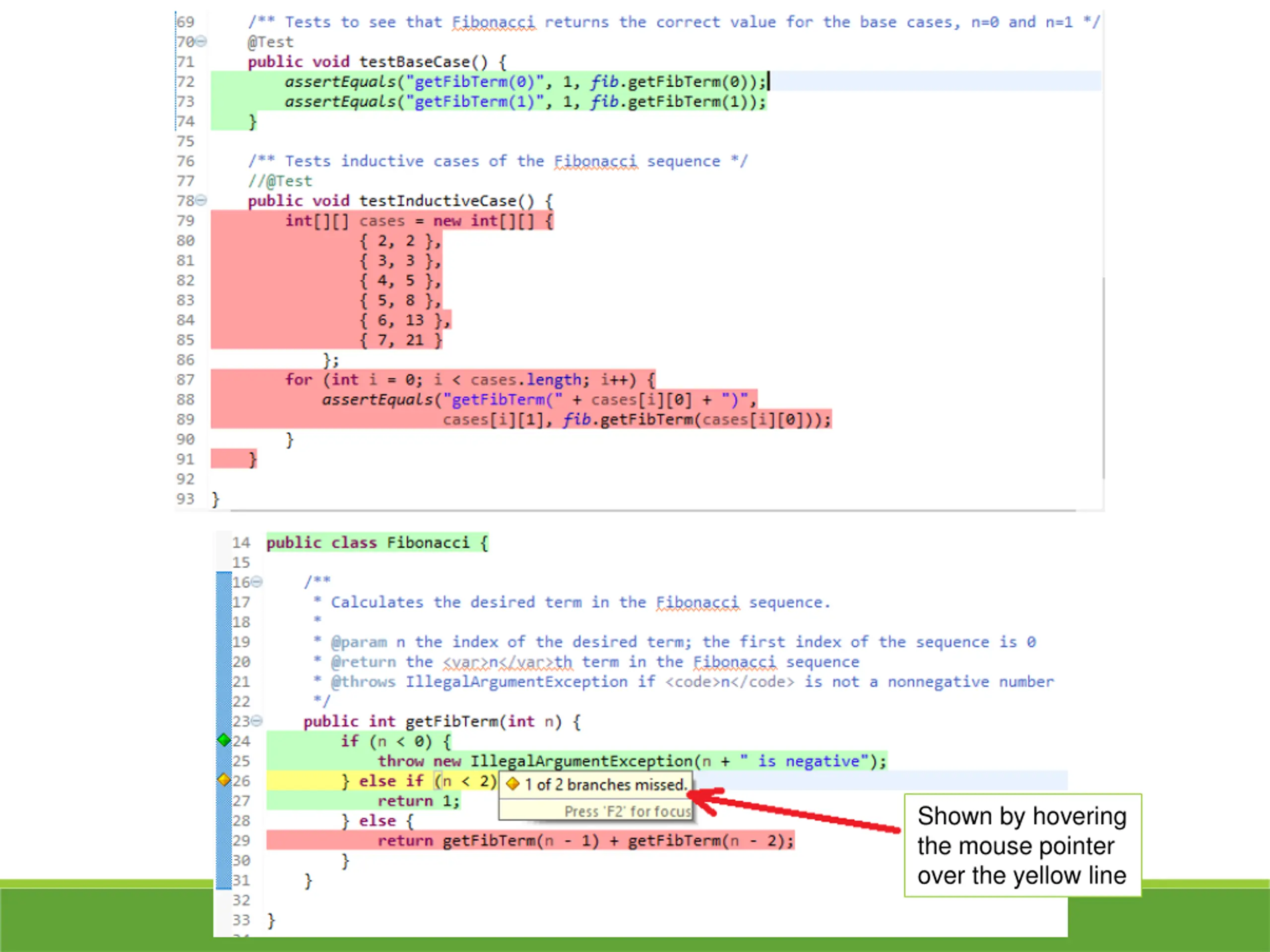Click the "{ 2, 2 }," array row
Viewport: 1270px width, 952px height.
[x=400, y=240]
